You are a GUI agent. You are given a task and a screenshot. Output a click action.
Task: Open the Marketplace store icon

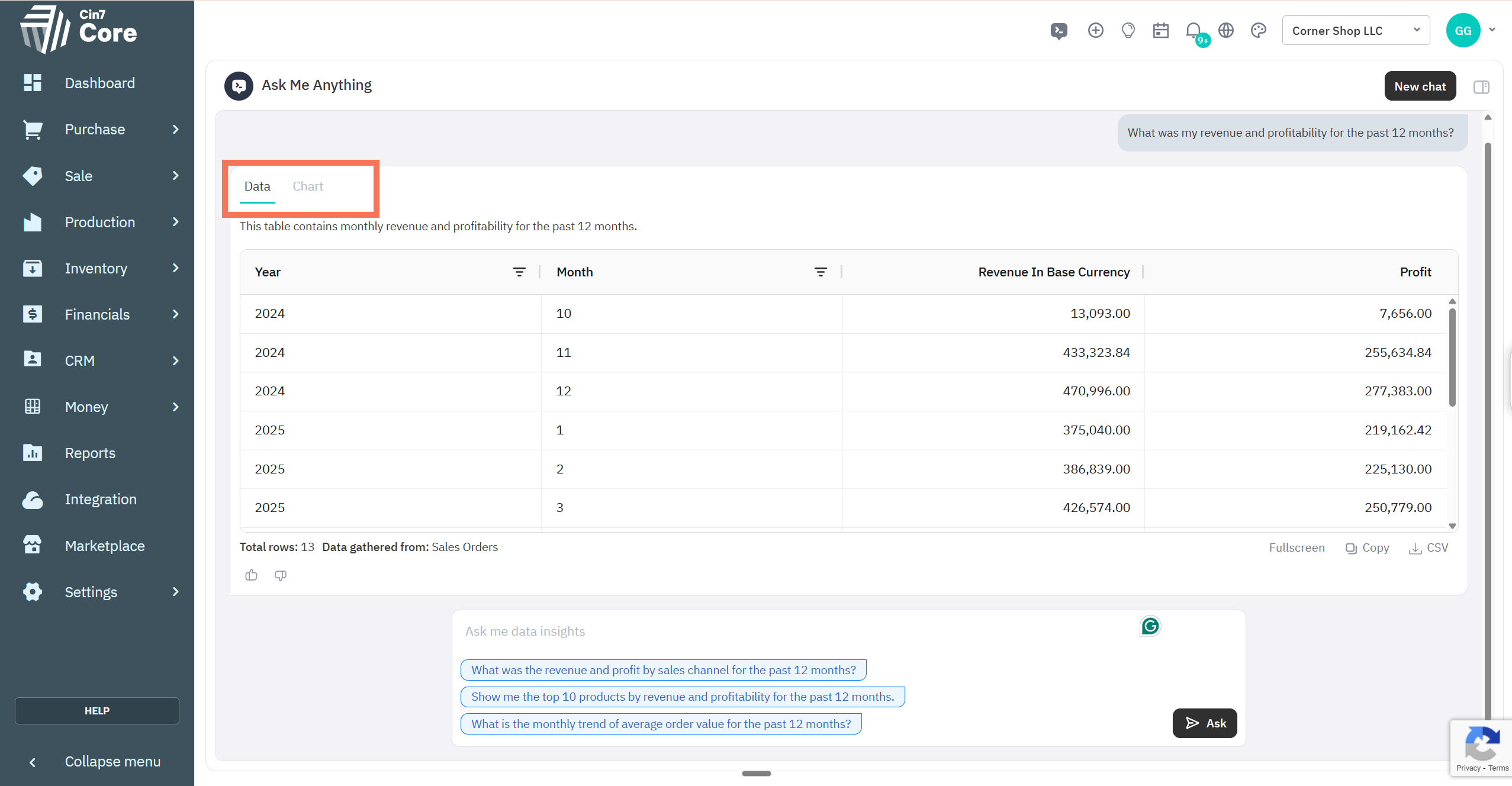(33, 546)
